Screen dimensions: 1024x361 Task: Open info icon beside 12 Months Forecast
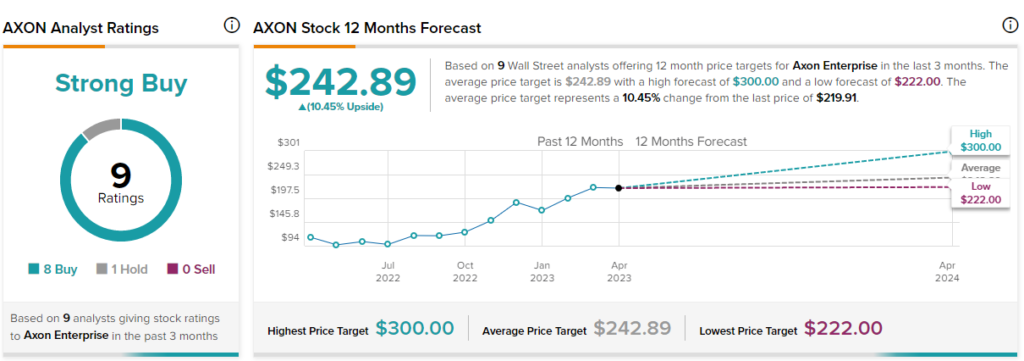(x=1010, y=25)
